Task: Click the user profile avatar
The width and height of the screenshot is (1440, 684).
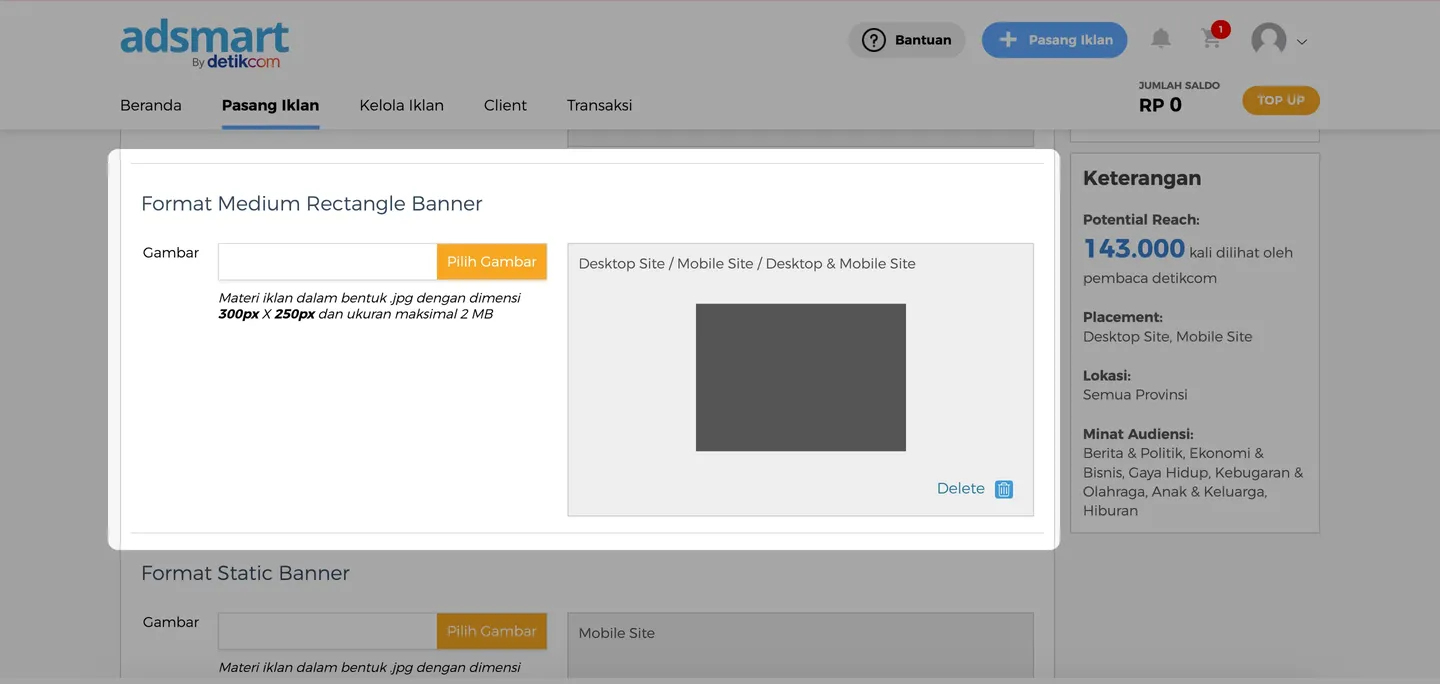Action: point(1268,40)
